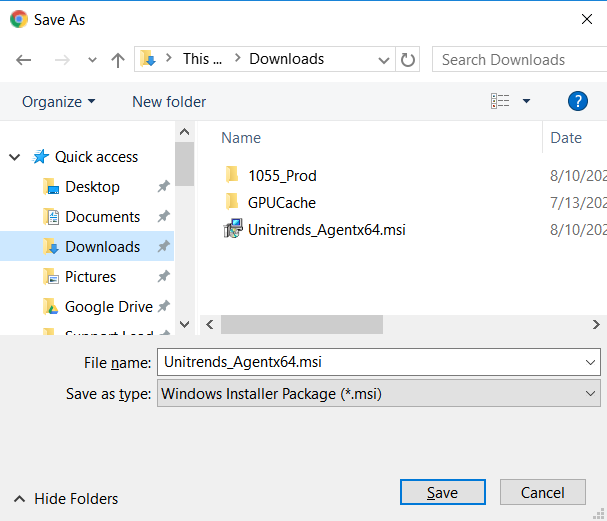Click the change view layout icon
Screen dimensions: 607x521
pos(500,101)
